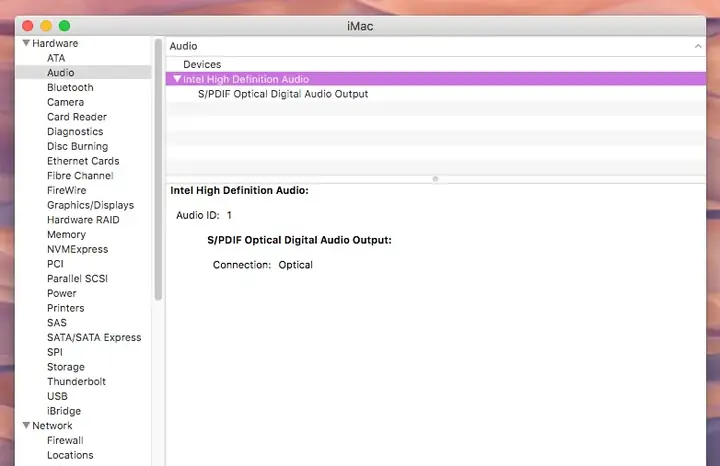
Task: Click the Network section label
Action: coord(52,426)
